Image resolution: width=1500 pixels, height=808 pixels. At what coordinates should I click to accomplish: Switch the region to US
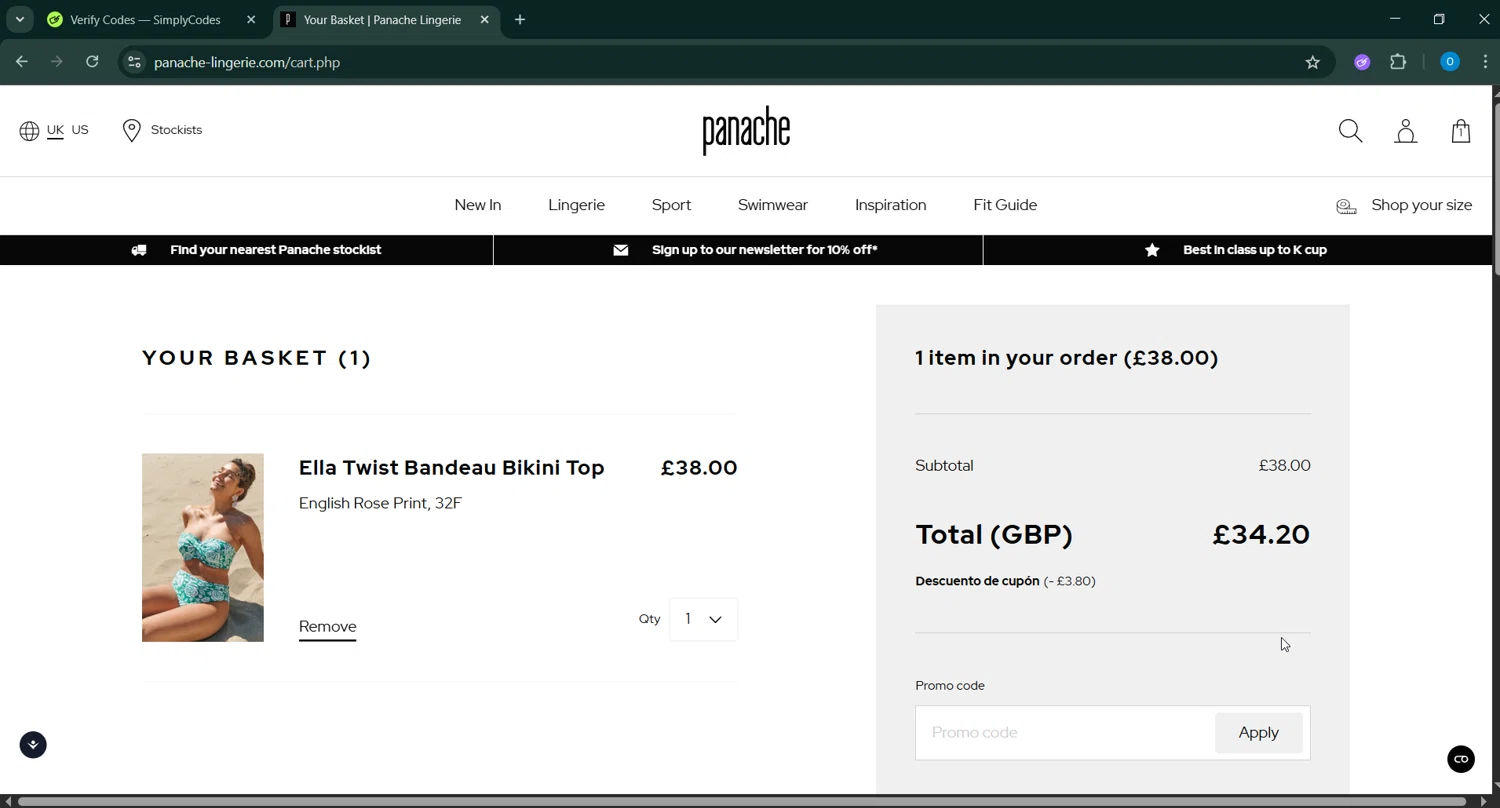pyautogui.click(x=80, y=130)
